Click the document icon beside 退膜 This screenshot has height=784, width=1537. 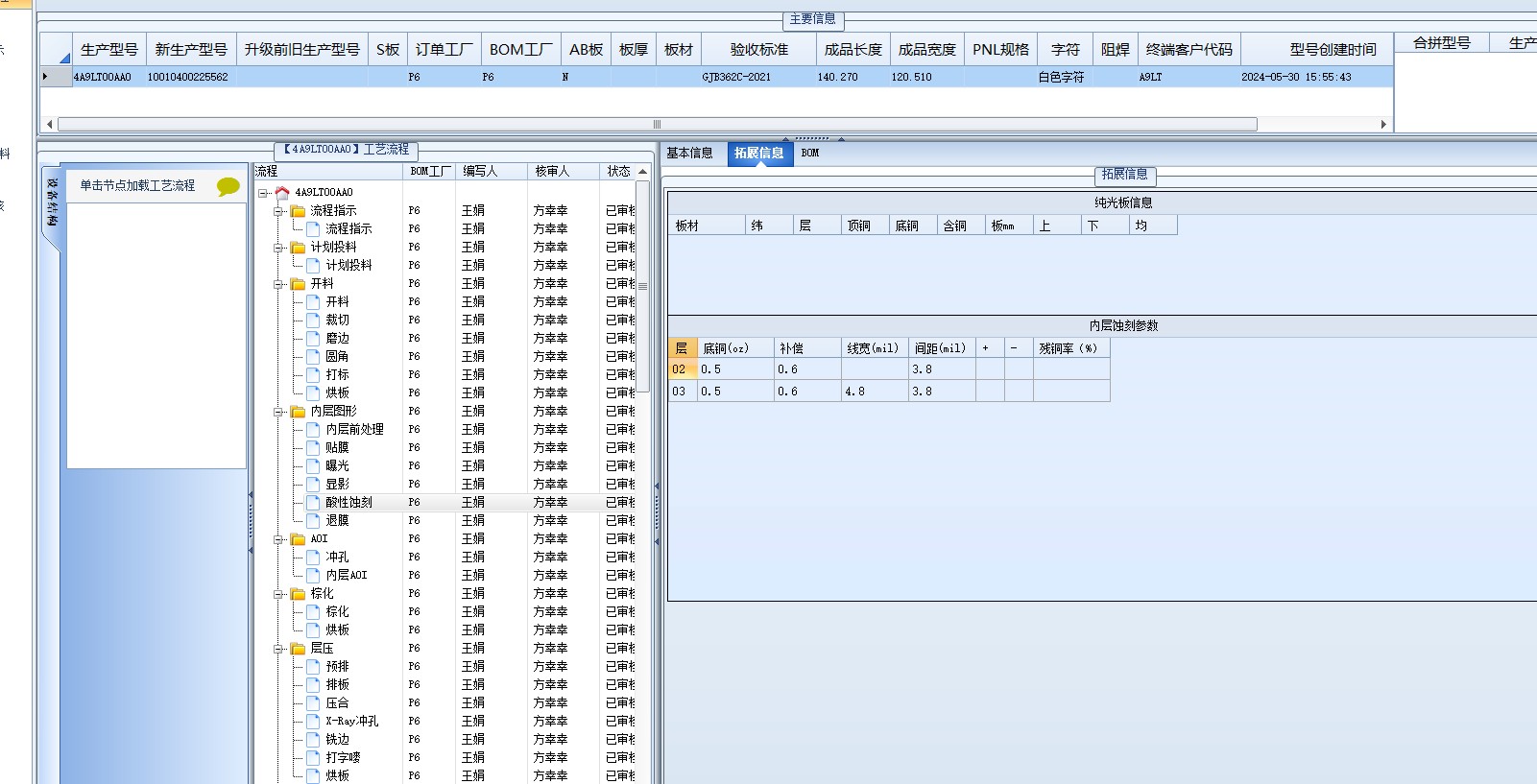[313, 520]
